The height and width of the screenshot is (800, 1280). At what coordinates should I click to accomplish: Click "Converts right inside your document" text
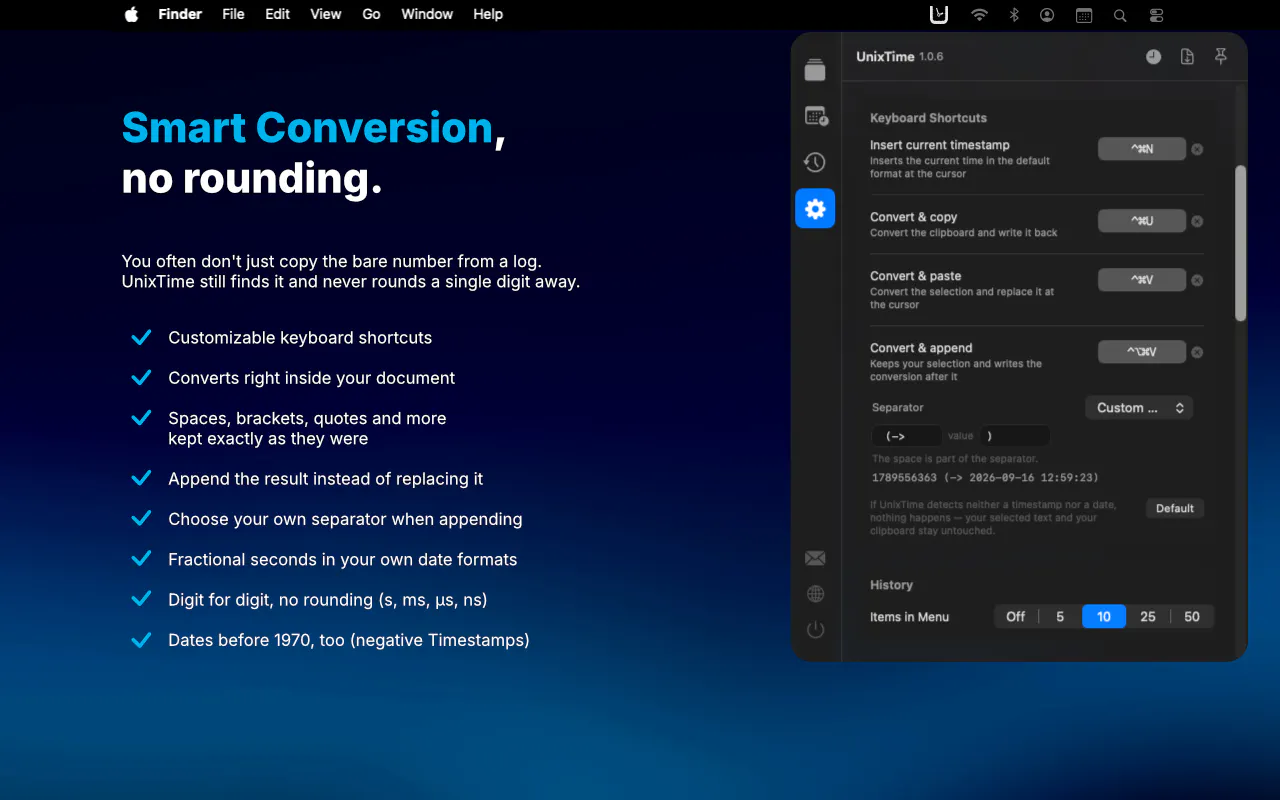pos(311,378)
